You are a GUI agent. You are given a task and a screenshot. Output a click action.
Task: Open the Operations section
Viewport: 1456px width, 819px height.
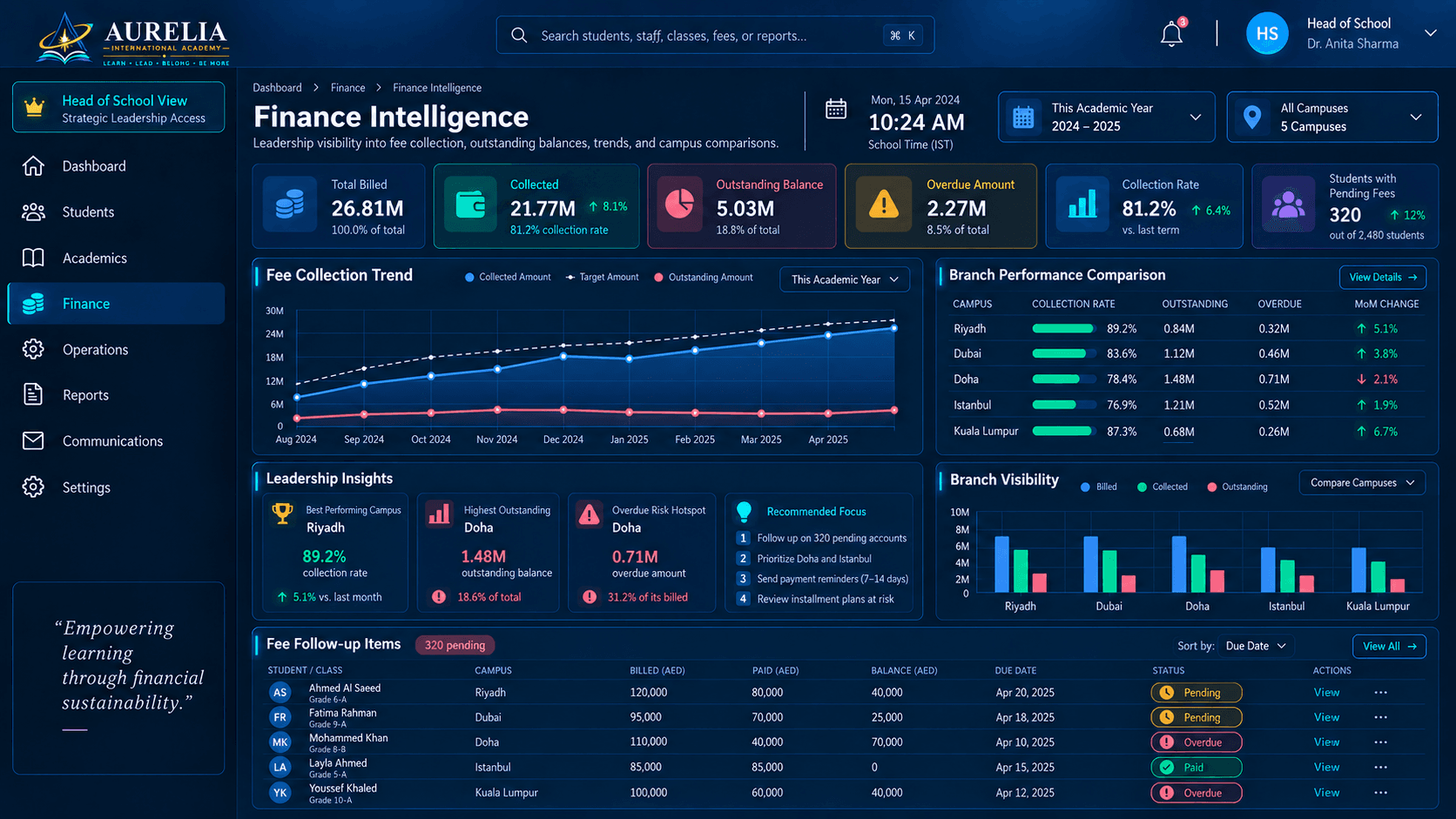pos(117,349)
